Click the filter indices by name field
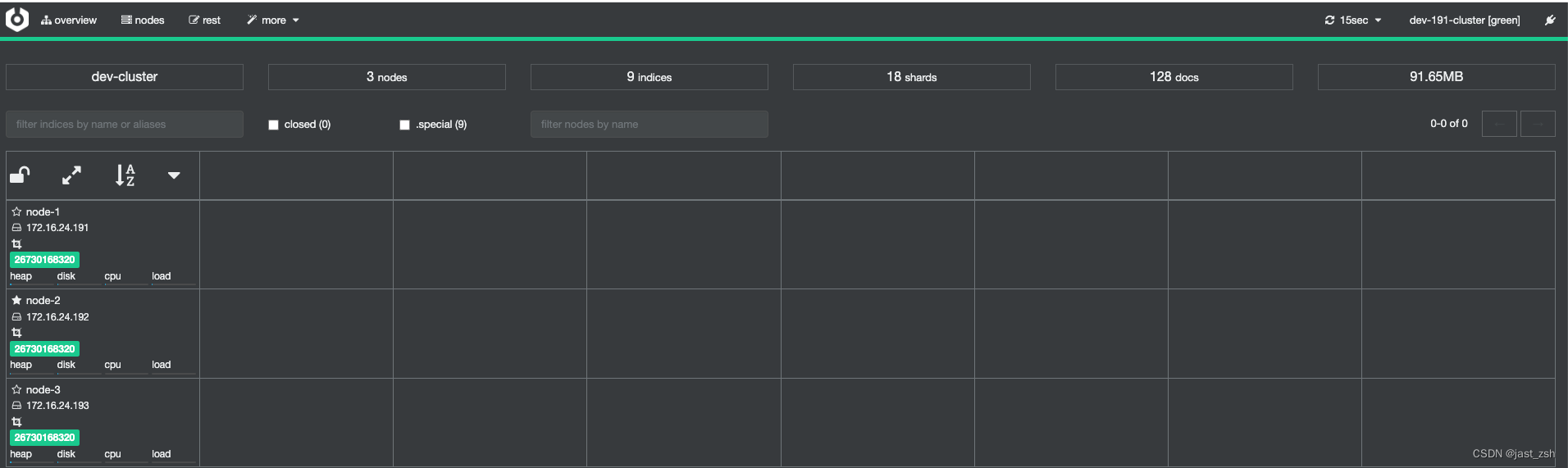The height and width of the screenshot is (468, 1568). pyautogui.click(x=125, y=124)
